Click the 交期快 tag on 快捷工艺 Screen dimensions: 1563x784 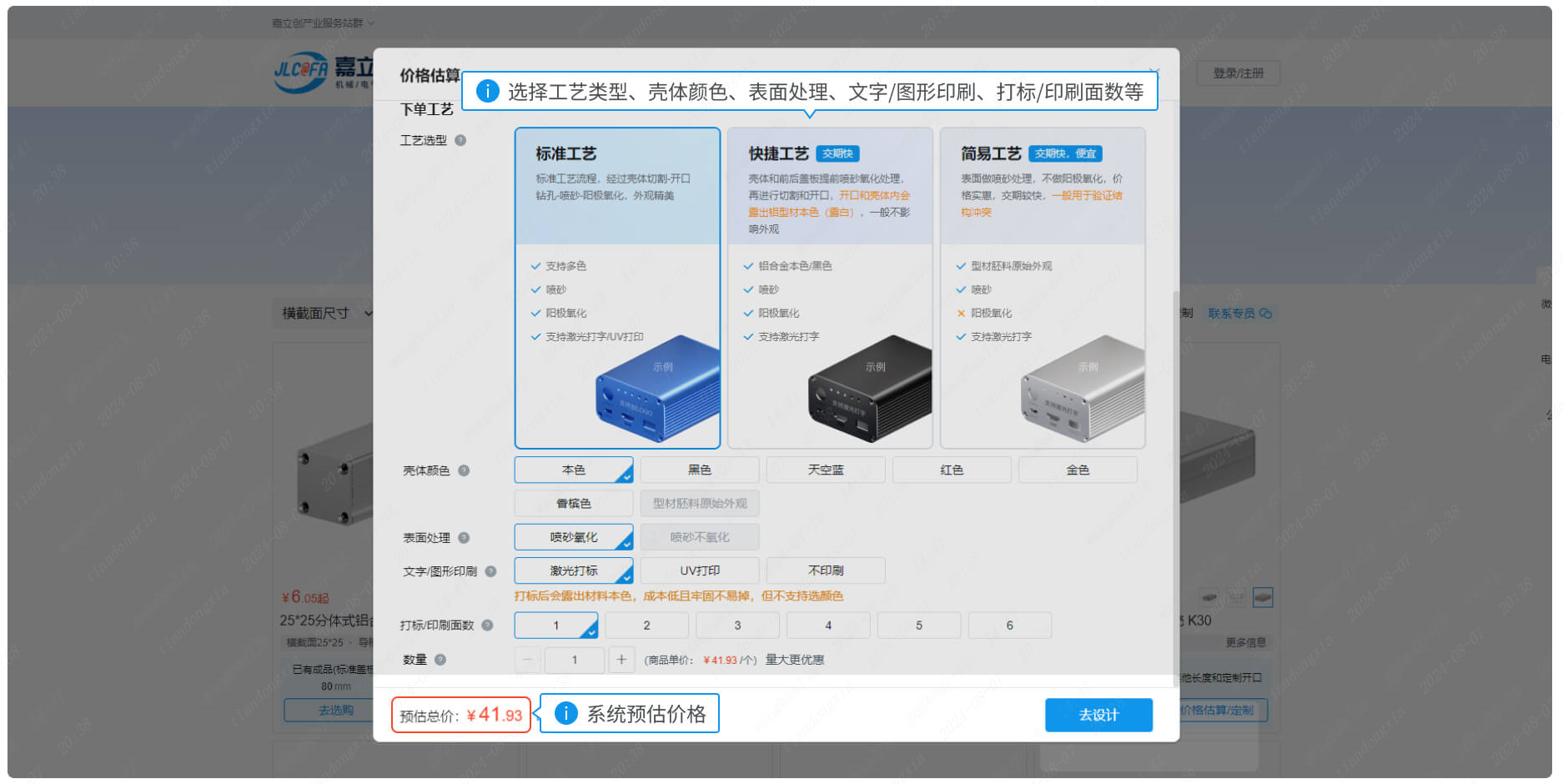[x=837, y=153]
